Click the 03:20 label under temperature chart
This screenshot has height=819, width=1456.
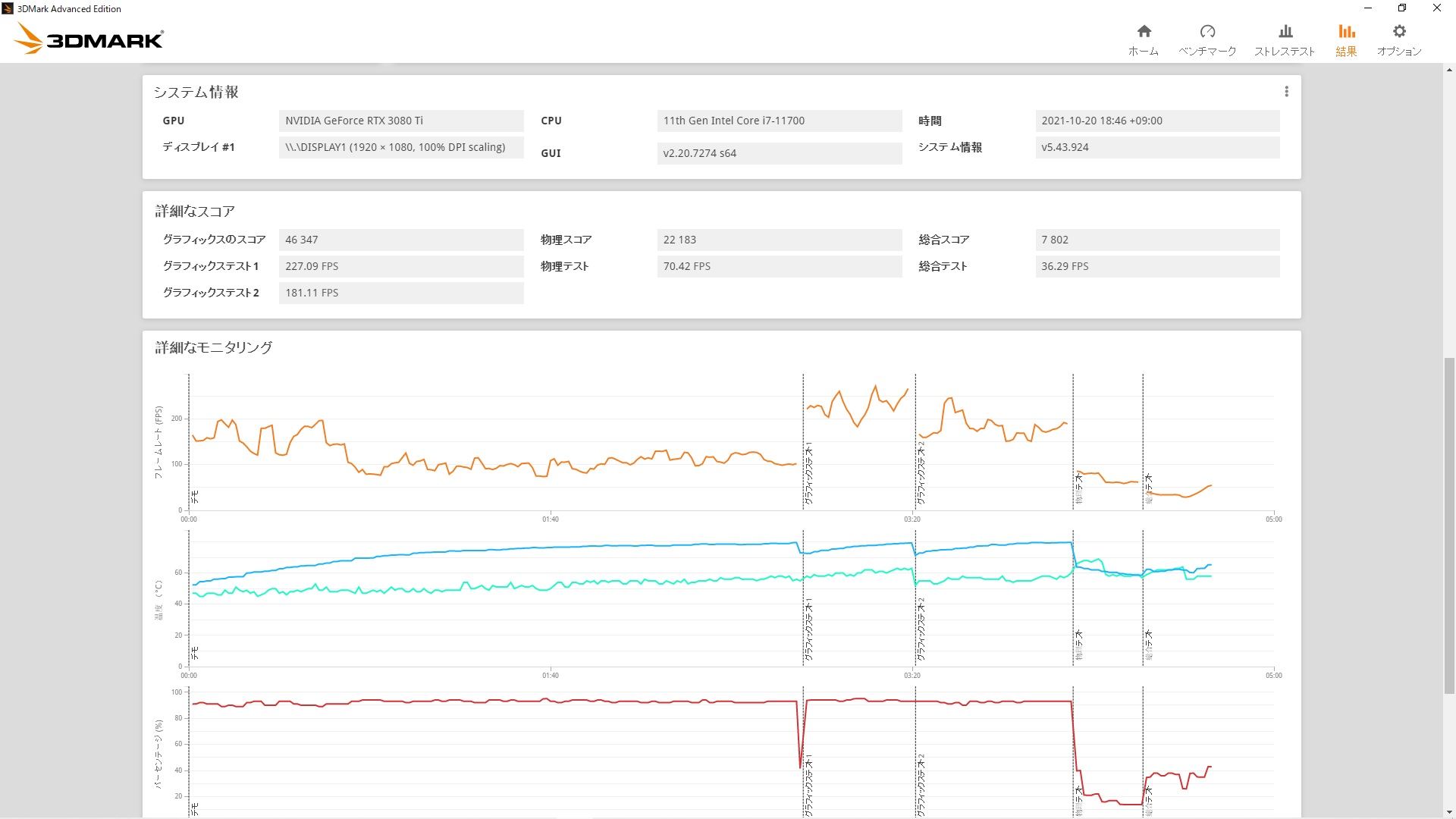click(x=912, y=676)
